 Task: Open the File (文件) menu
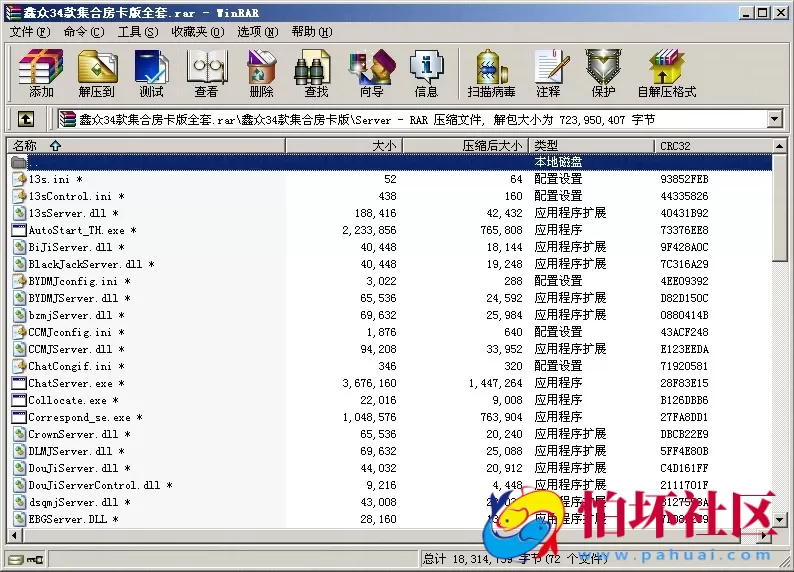pos(30,32)
